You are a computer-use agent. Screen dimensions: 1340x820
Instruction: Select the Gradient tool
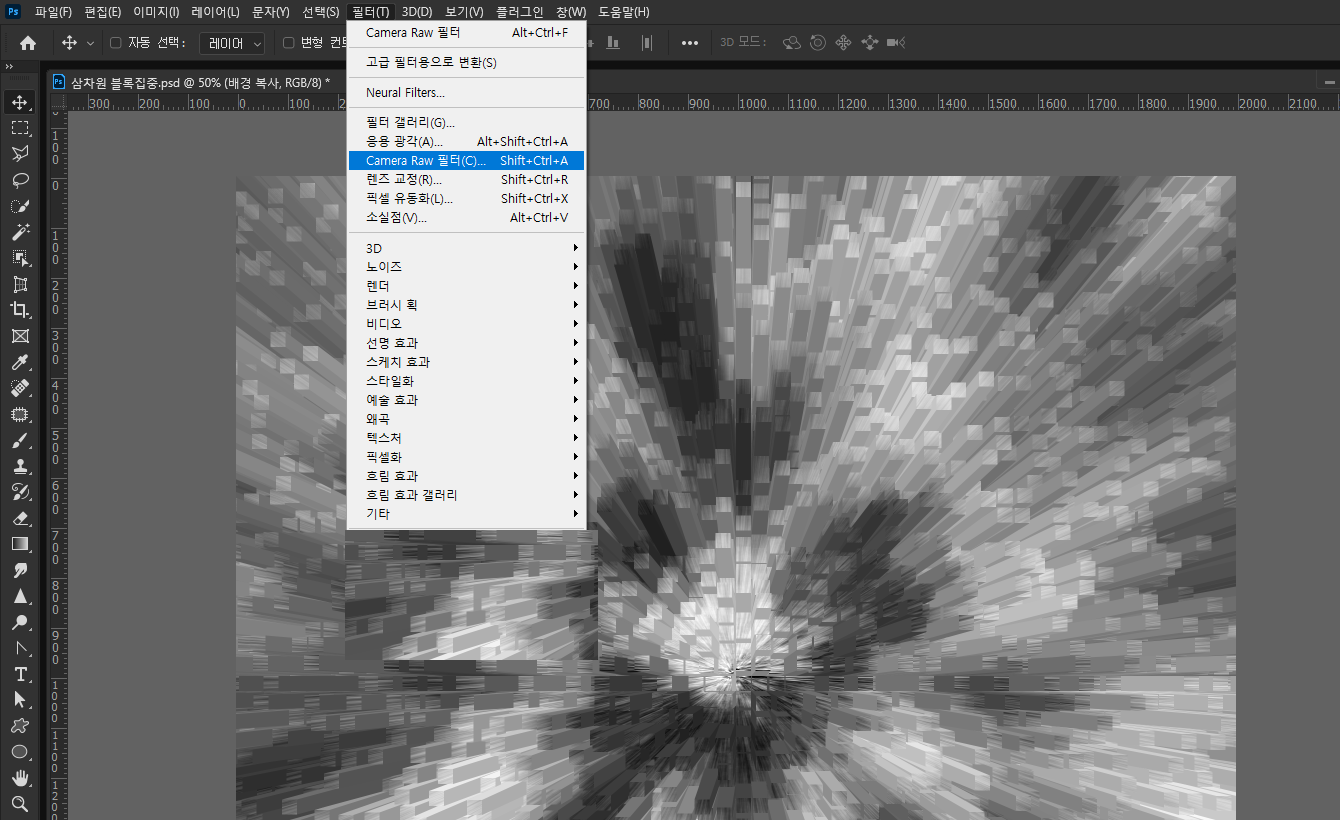(x=20, y=544)
